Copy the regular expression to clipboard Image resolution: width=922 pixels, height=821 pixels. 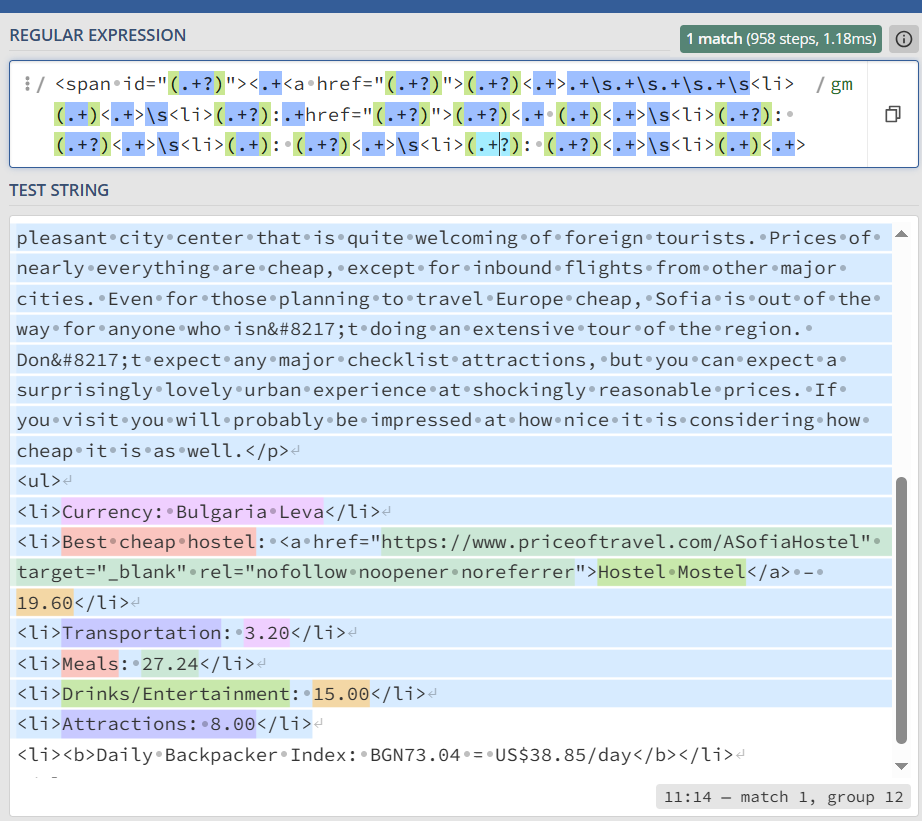tap(892, 115)
